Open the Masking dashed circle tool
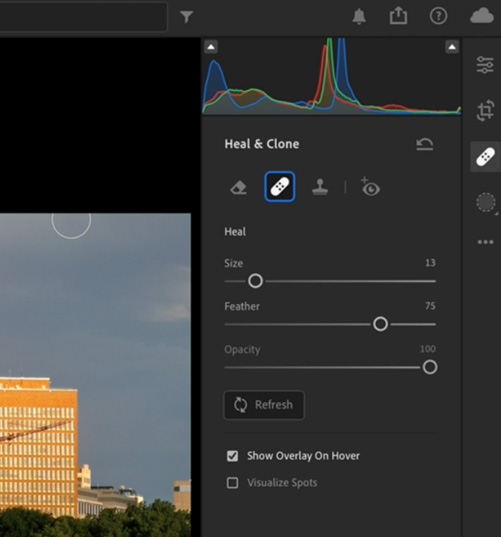The height and width of the screenshot is (537, 501). coord(486,202)
